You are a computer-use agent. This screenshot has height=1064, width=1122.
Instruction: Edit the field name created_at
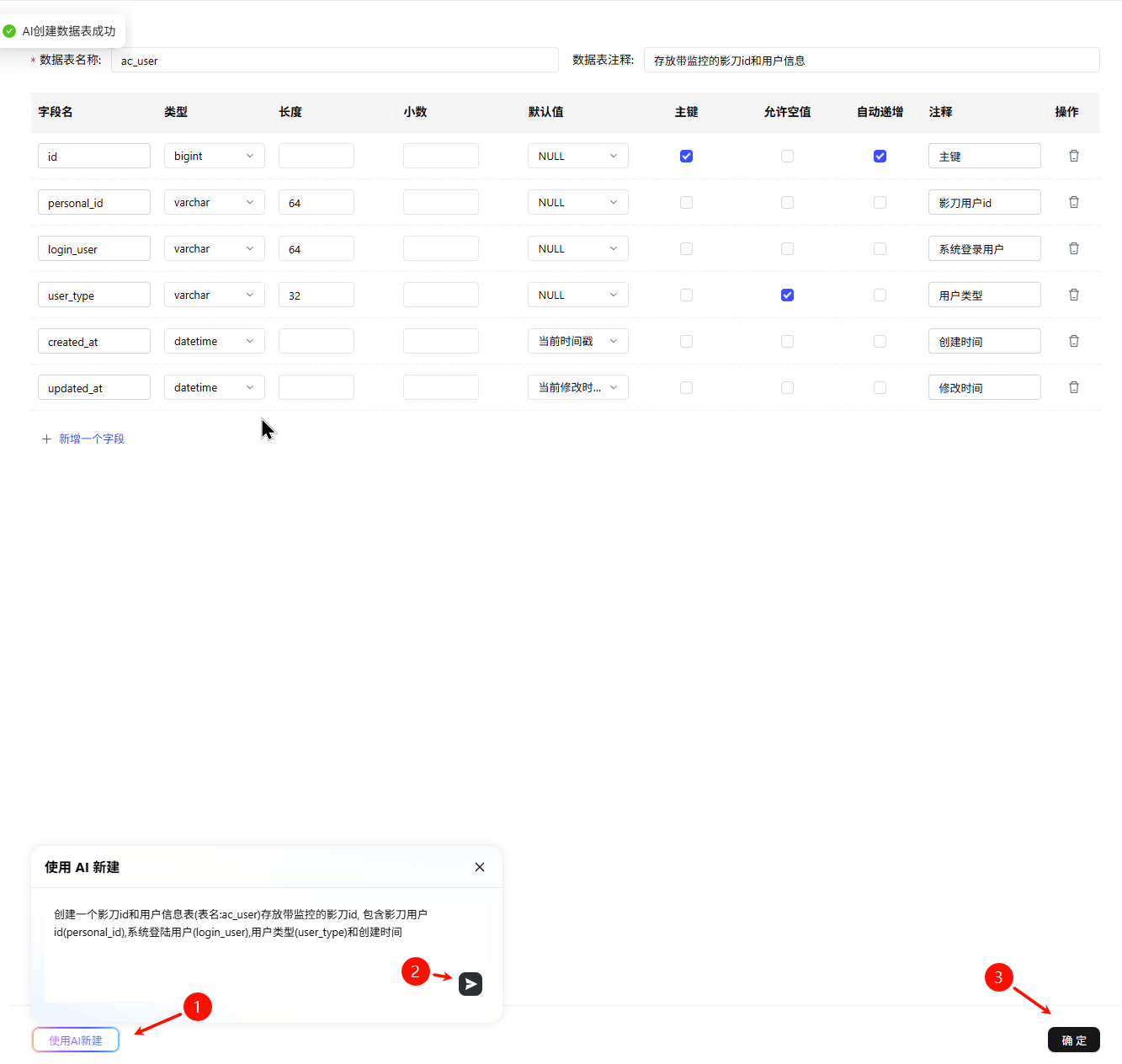coord(94,341)
